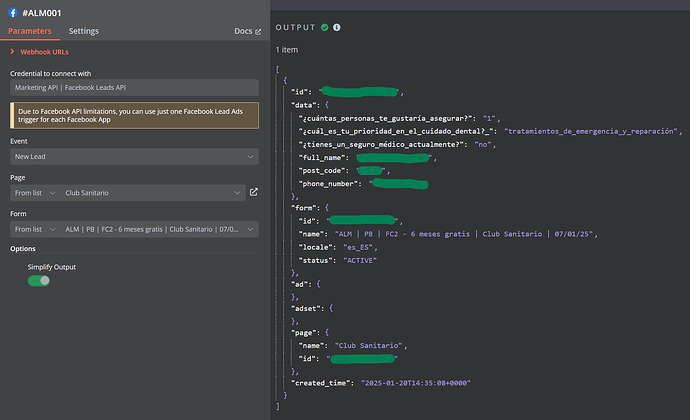Screen dimensions: 690x420
Task: Click the Docs external-link arrow icon
Action: point(258,32)
